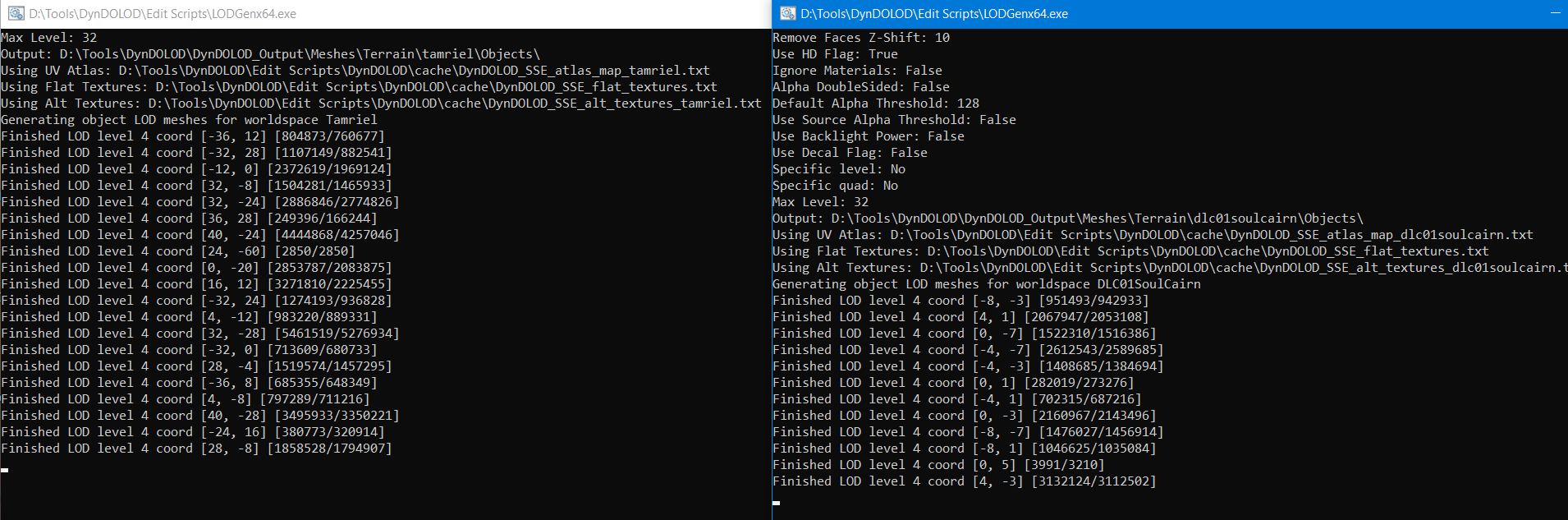The width and height of the screenshot is (1568, 520).
Task: Click 'Specific quad: No' line
Action: point(836,186)
